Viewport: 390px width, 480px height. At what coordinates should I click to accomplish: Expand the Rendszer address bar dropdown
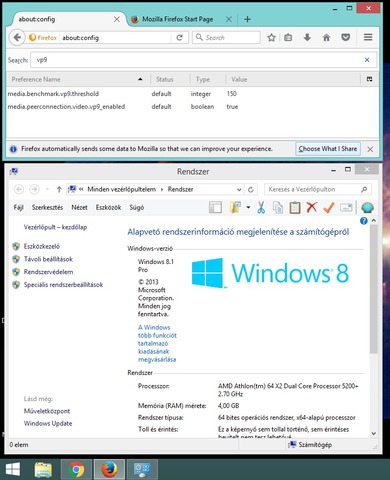click(x=239, y=190)
